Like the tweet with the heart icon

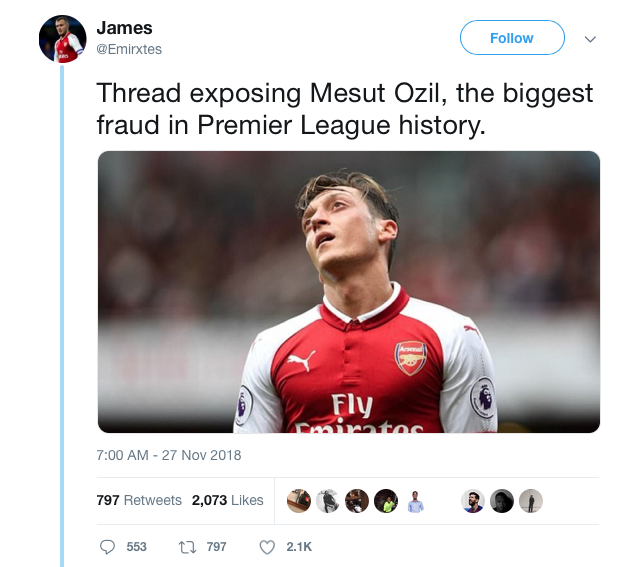point(267,547)
